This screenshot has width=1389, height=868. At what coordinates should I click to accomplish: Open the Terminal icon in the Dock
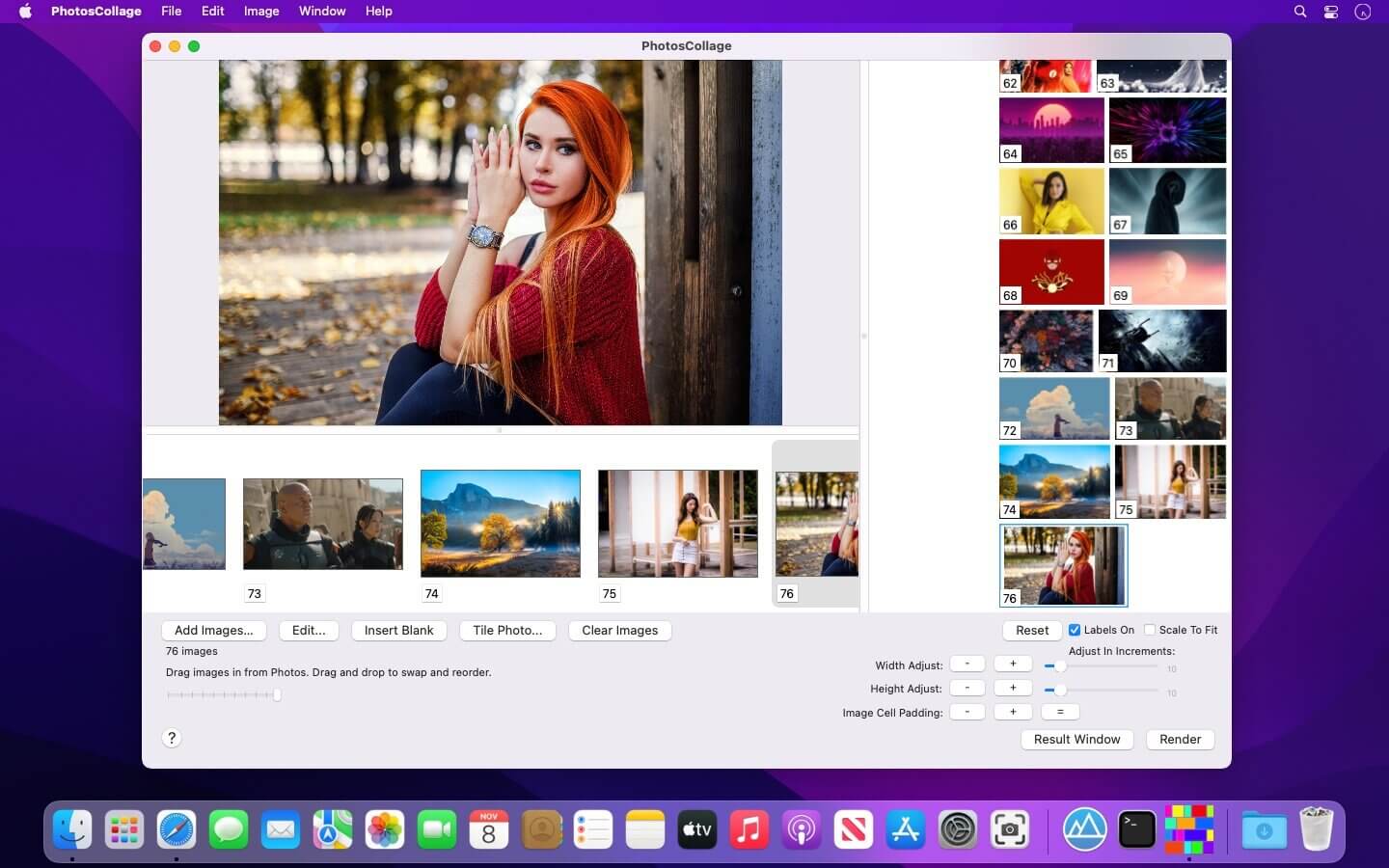pyautogui.click(x=1136, y=829)
